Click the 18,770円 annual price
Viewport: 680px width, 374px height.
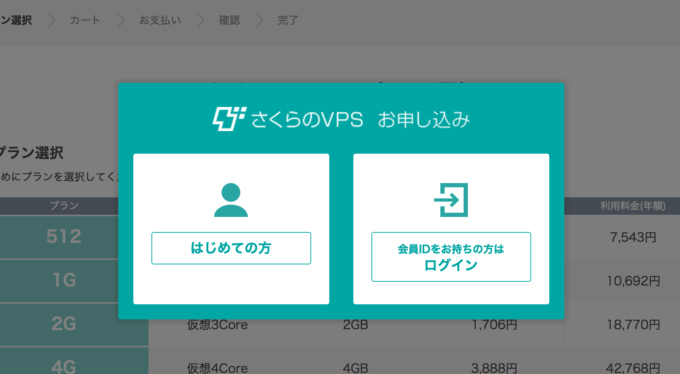pos(633,325)
